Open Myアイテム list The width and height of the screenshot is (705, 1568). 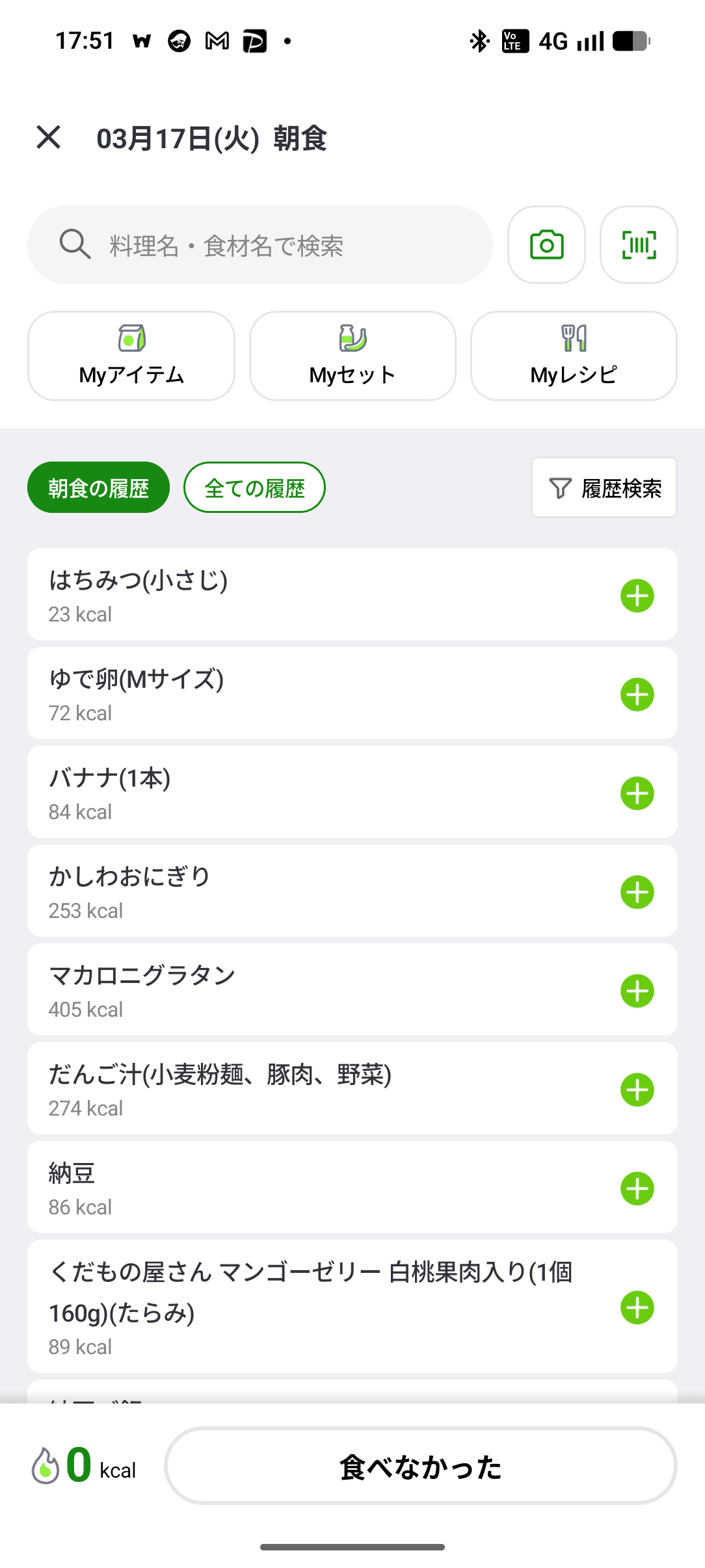click(131, 356)
